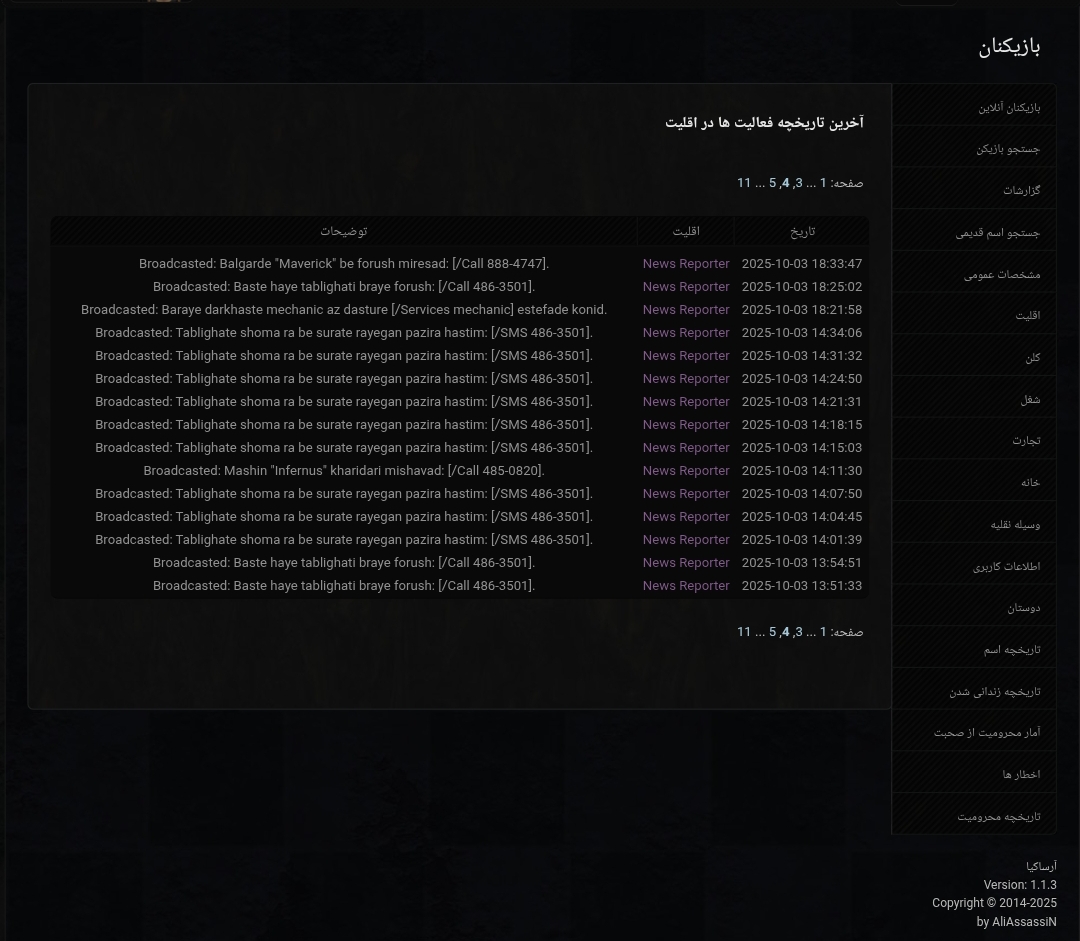Go to page 5 in top pagination
This screenshot has height=941, width=1080.
(772, 183)
